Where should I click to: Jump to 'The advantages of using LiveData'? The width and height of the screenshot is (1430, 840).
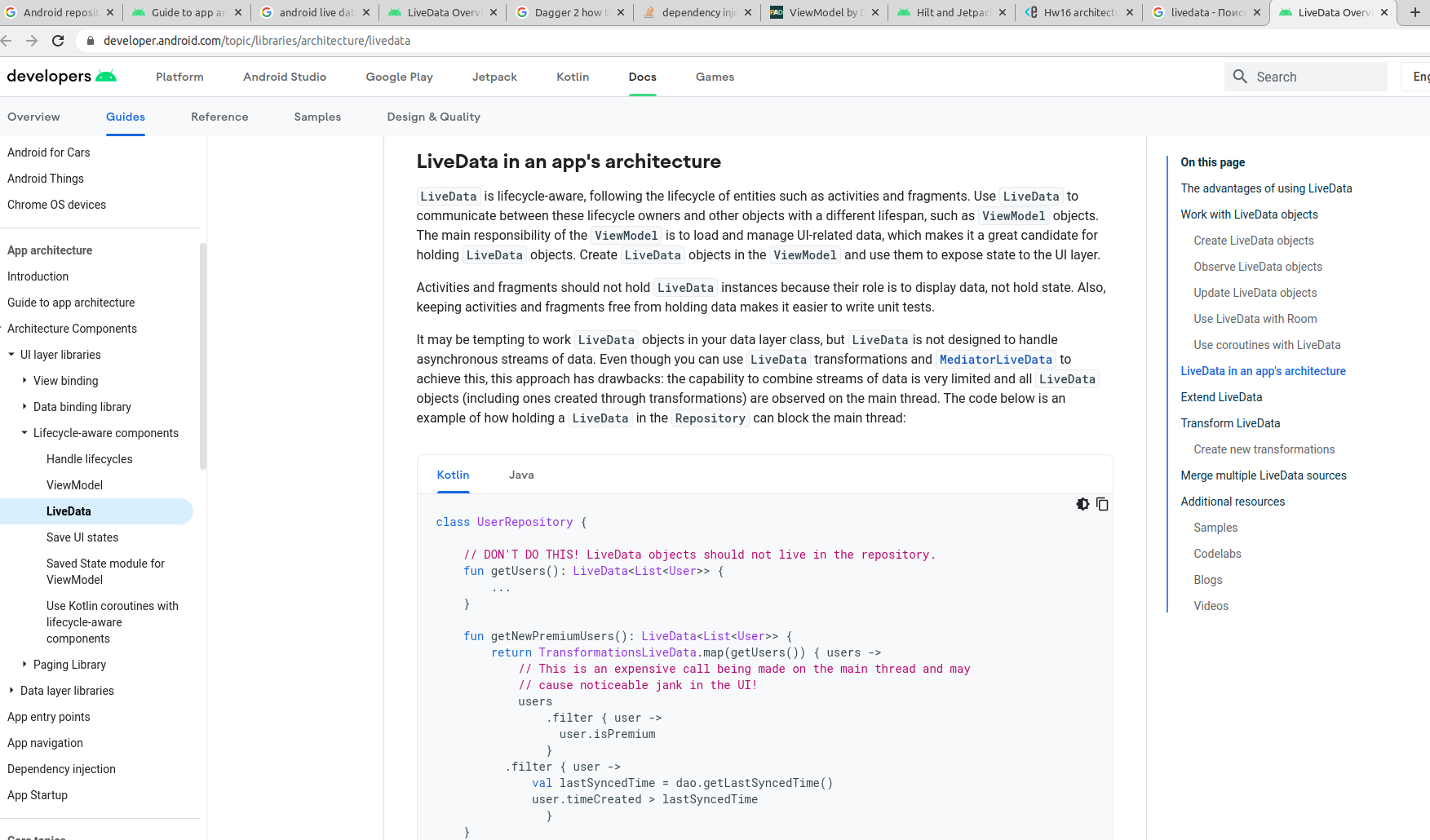tap(1266, 188)
